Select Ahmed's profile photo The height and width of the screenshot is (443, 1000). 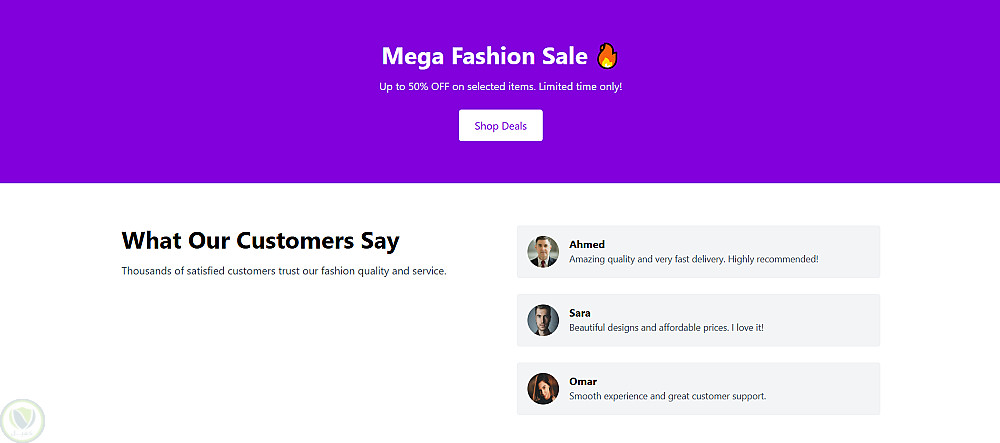543,252
